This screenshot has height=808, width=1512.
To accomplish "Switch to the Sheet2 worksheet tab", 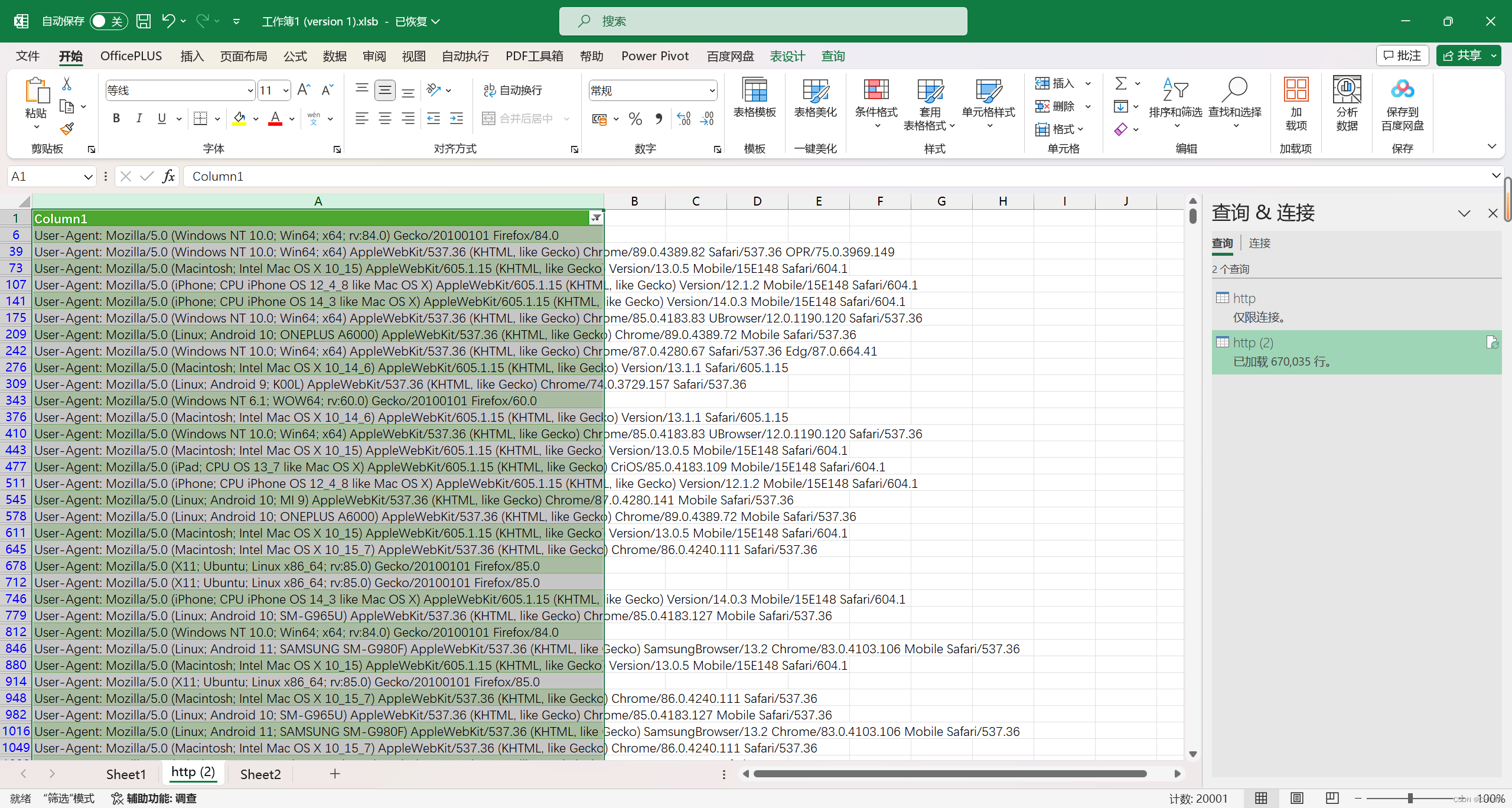I will click(260, 774).
